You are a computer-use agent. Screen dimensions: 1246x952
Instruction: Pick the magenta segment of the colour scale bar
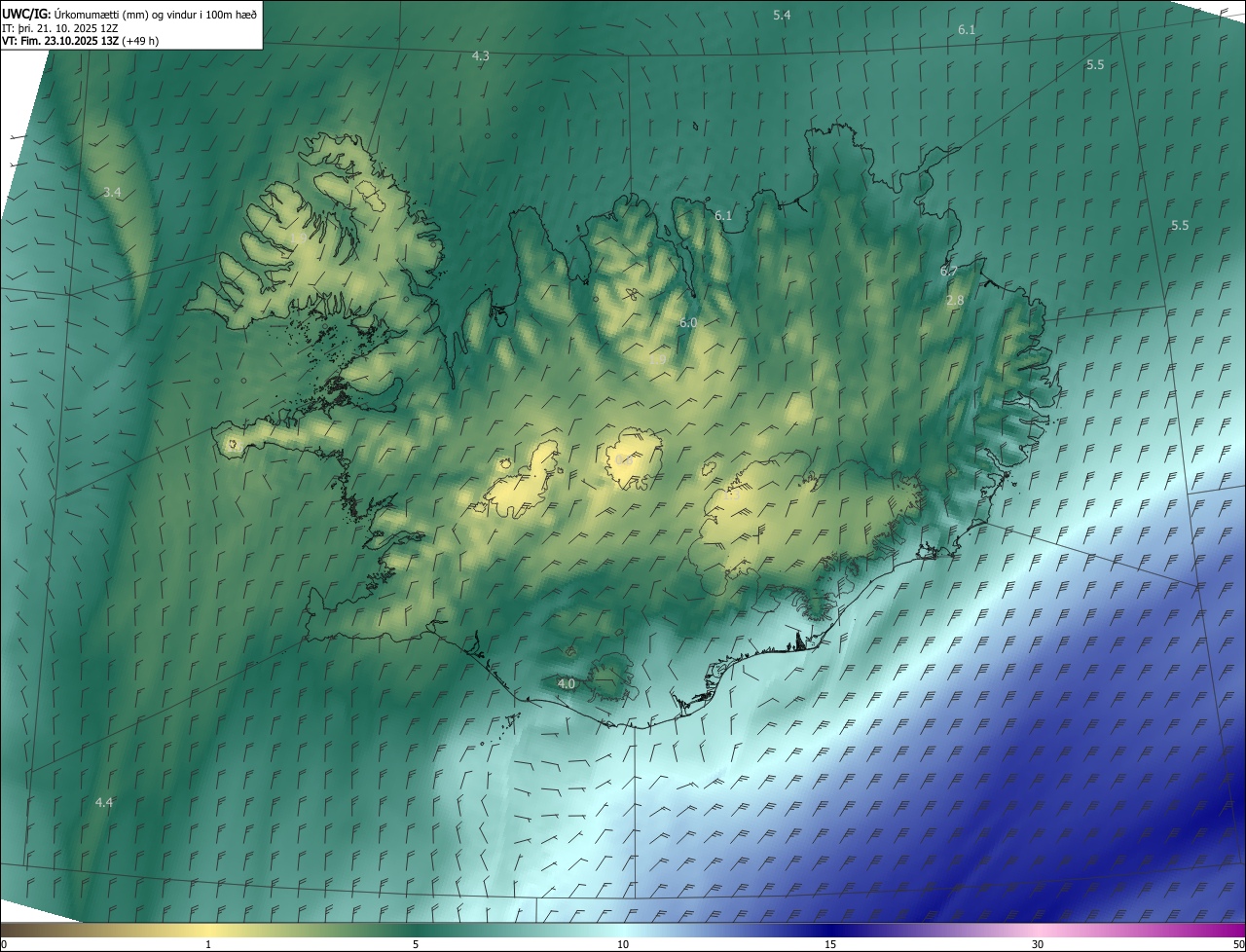tap(1192, 931)
